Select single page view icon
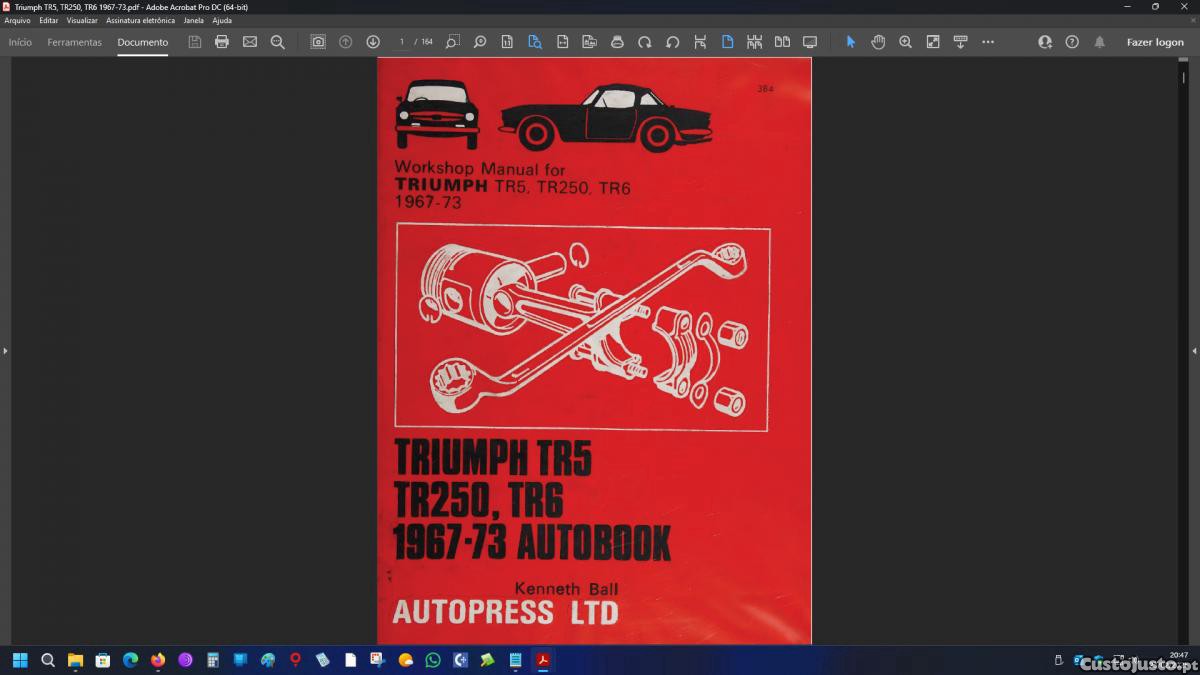 727,42
